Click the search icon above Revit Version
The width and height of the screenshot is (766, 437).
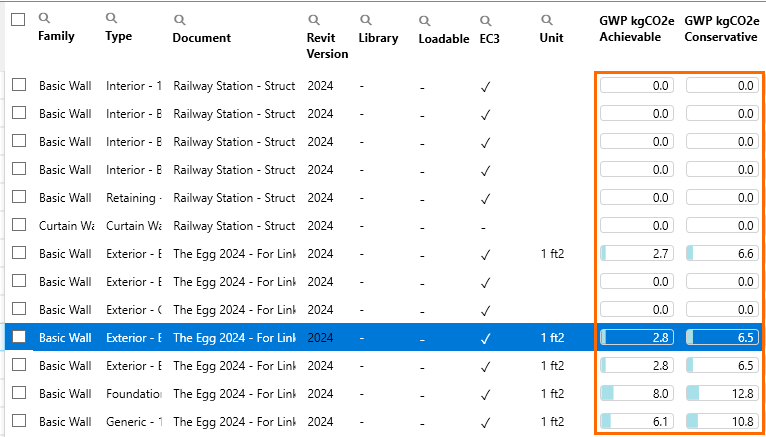click(313, 20)
